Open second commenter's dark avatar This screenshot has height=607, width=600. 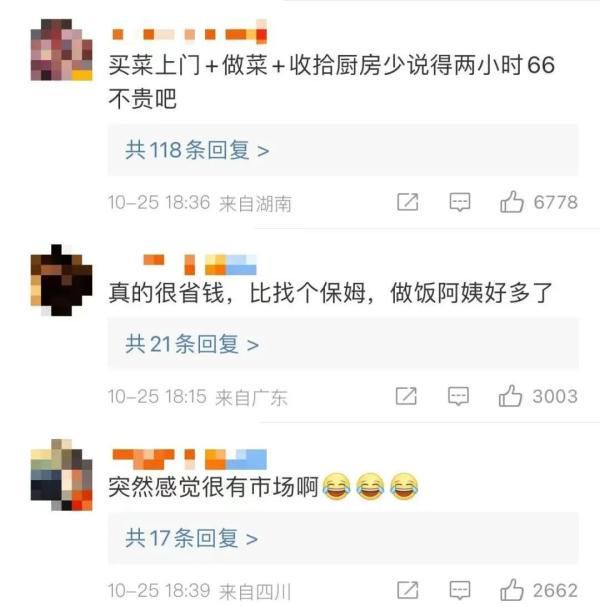(62, 280)
